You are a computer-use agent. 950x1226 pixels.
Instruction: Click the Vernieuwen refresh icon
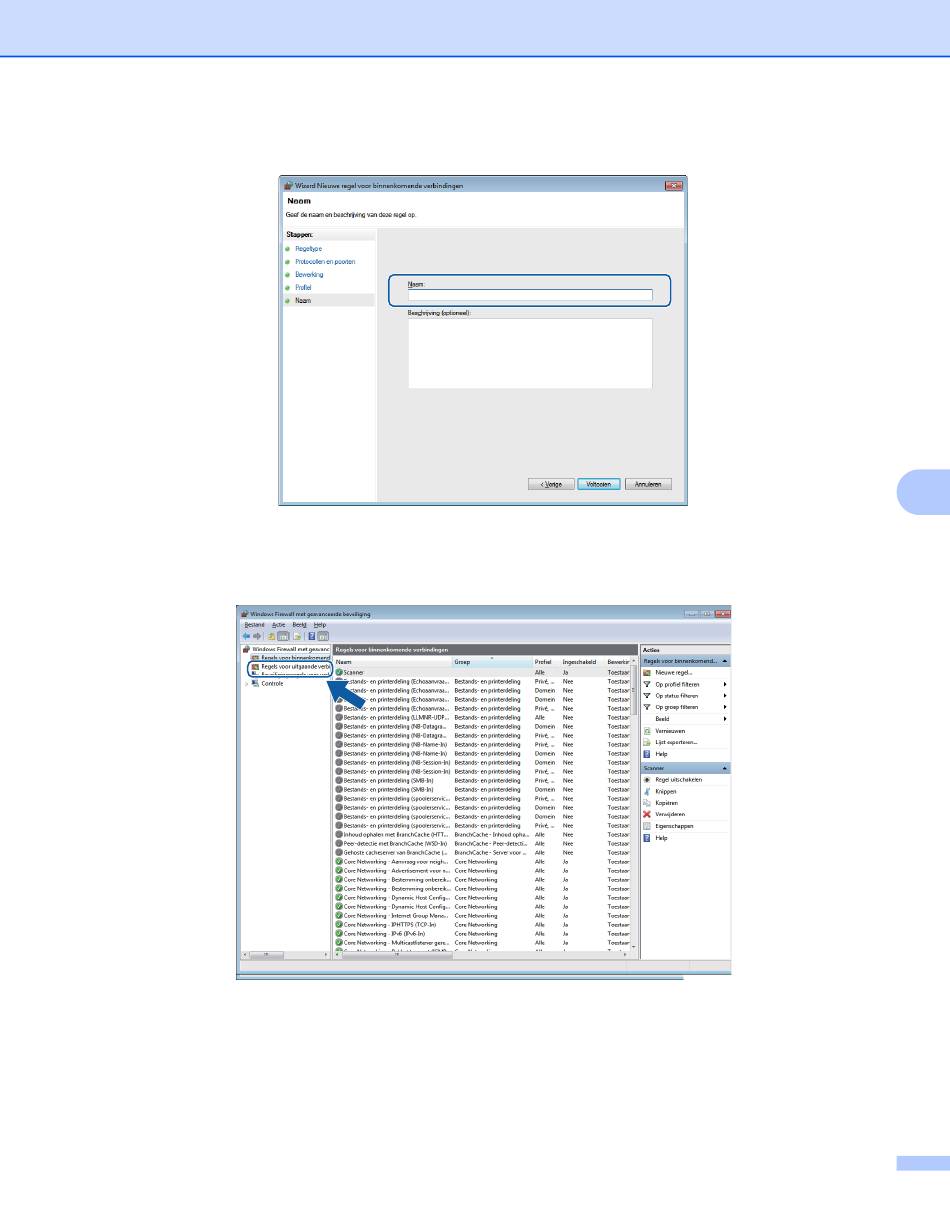tap(647, 731)
